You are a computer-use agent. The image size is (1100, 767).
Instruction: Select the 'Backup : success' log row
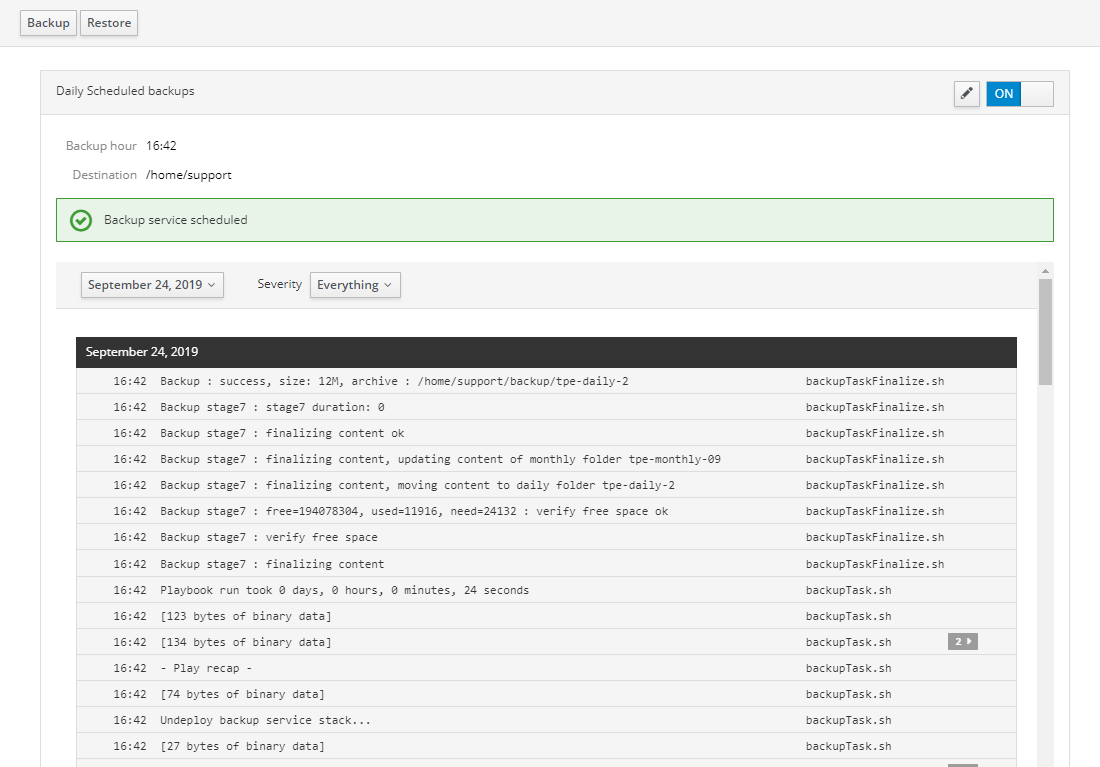point(394,381)
